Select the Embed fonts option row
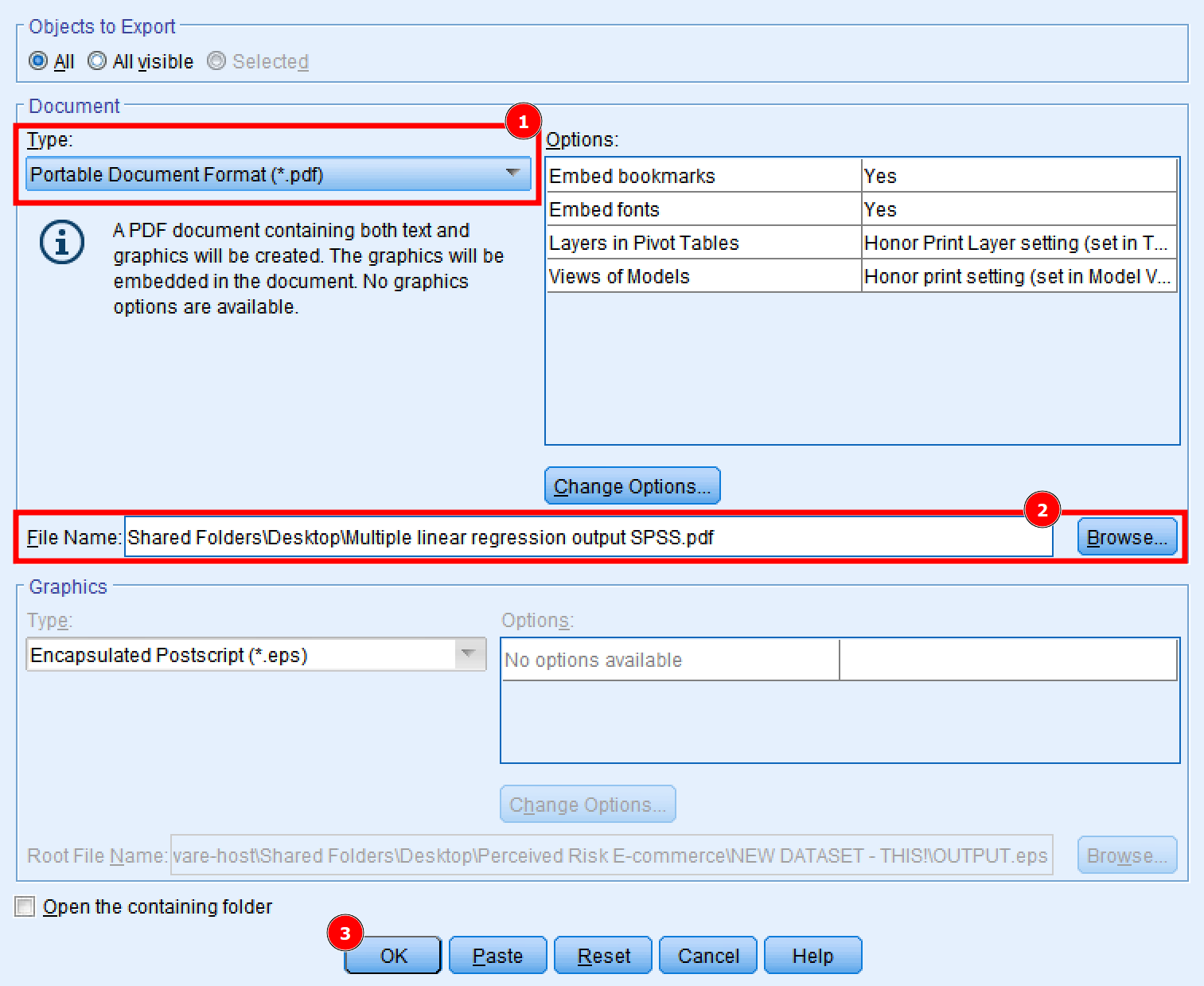The image size is (1204, 986). coord(703,209)
